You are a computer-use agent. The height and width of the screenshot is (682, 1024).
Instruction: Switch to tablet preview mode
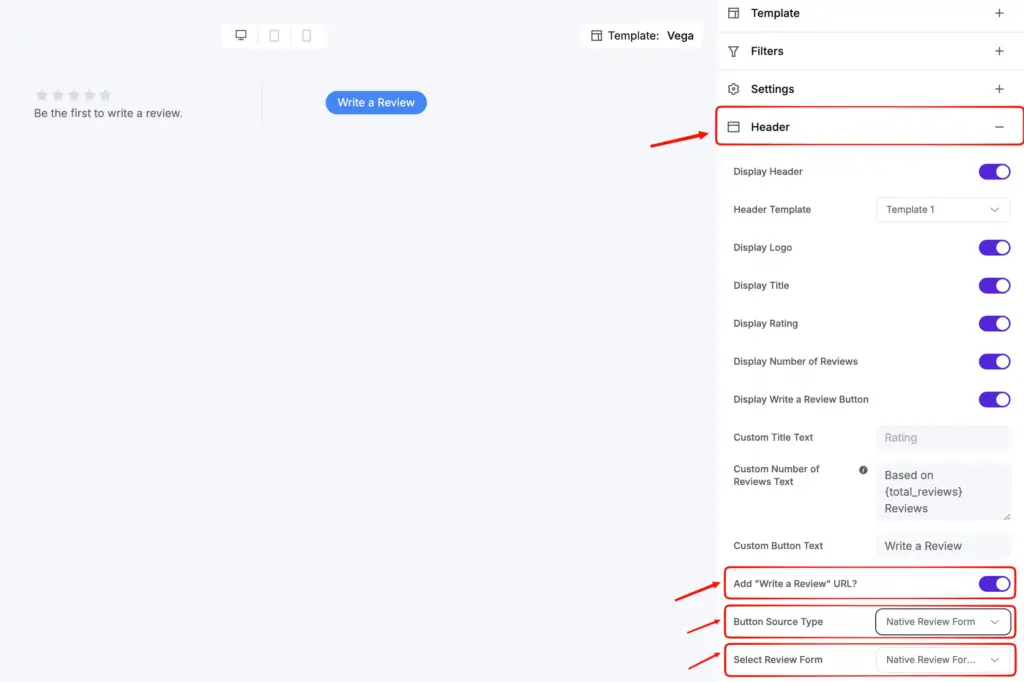pos(274,34)
